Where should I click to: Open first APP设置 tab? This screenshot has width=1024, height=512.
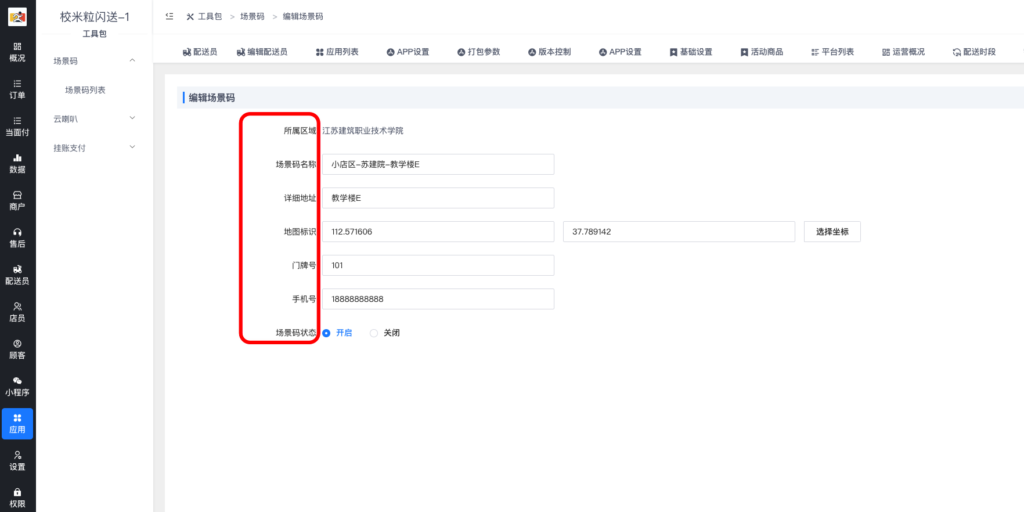pyautogui.click(x=408, y=52)
